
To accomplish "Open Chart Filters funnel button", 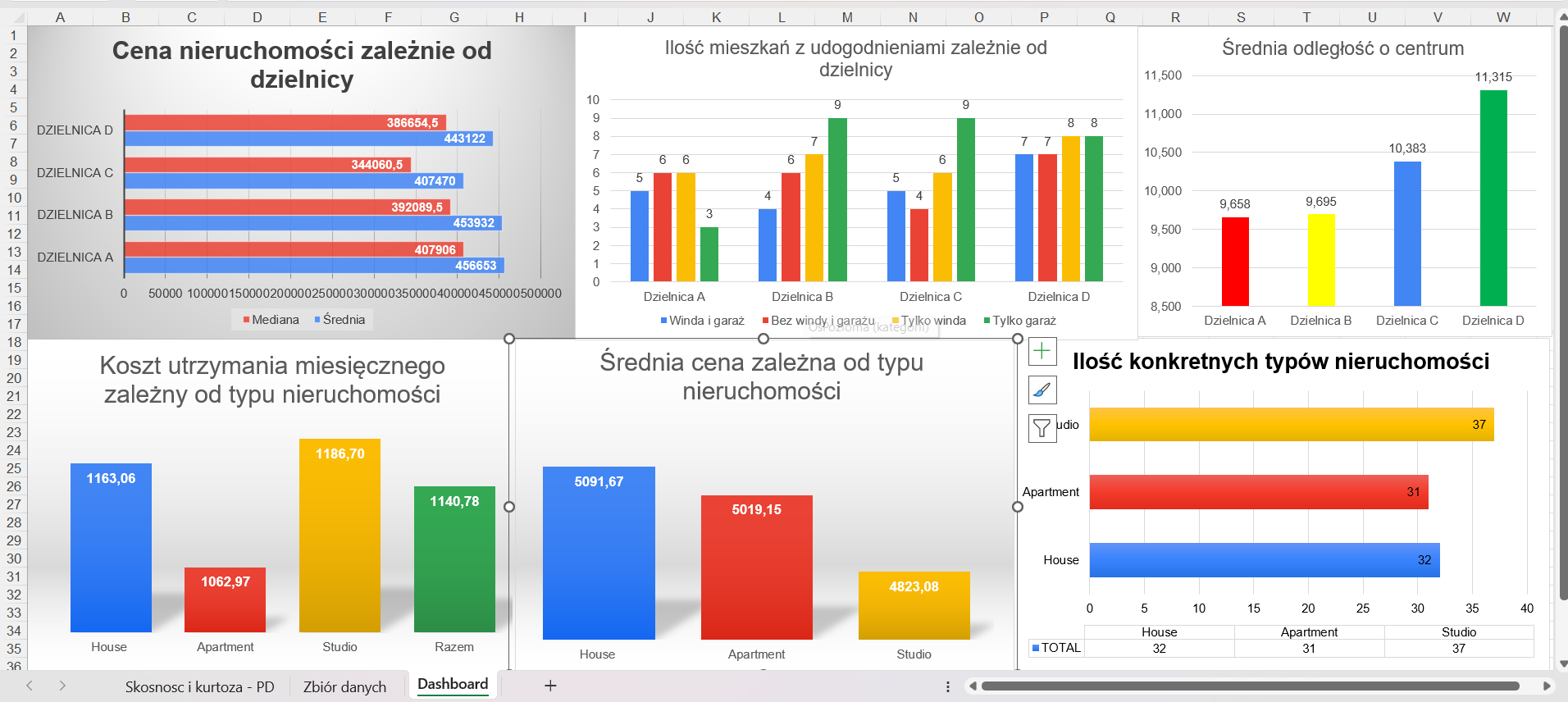I will point(1042,428).
